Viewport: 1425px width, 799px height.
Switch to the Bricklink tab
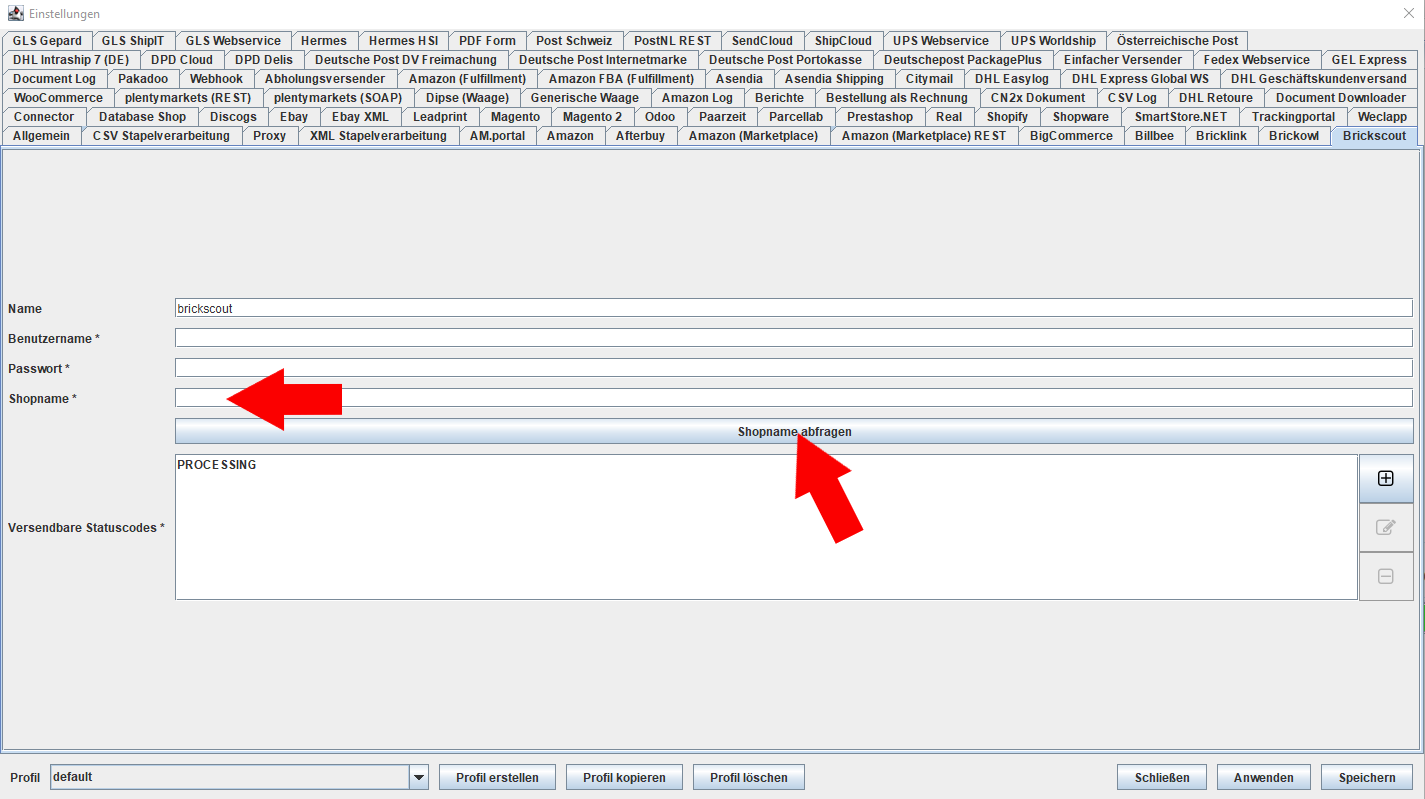point(1221,136)
